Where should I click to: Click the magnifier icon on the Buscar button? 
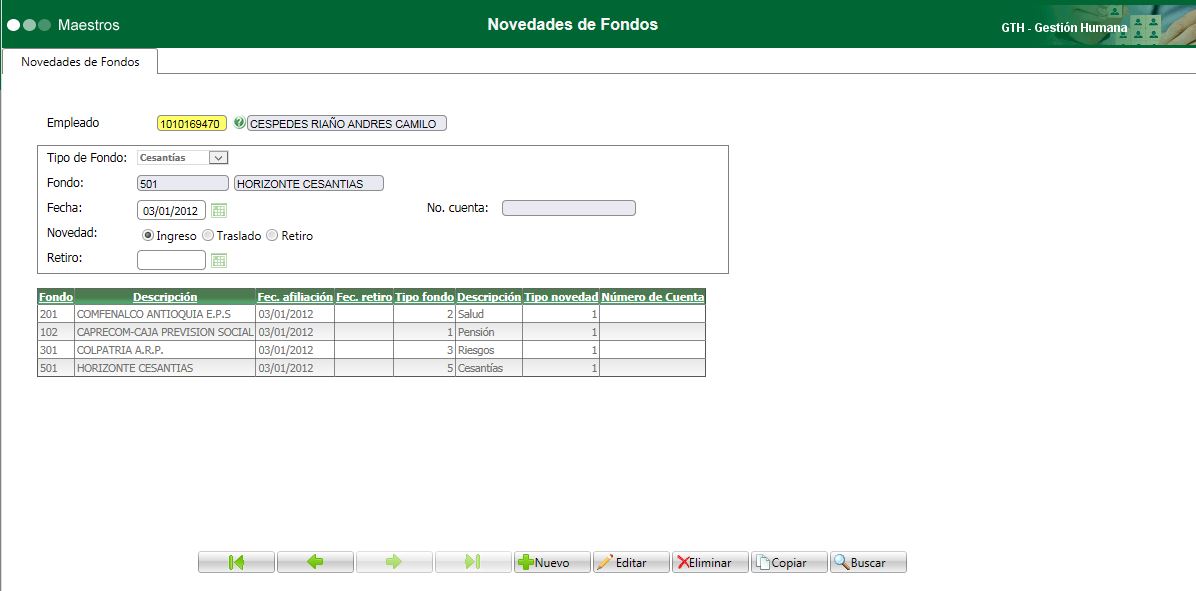(x=841, y=562)
